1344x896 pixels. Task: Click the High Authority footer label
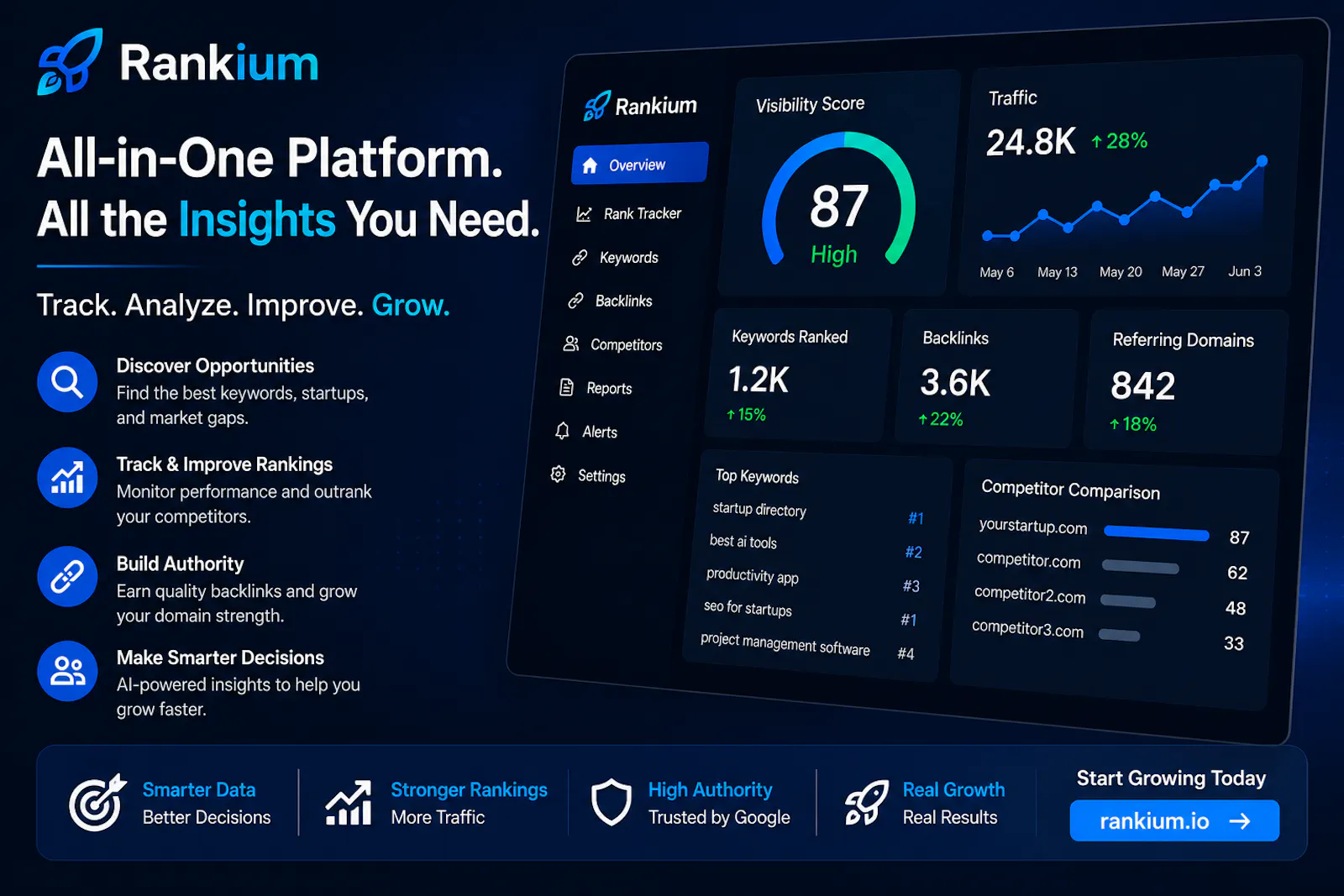[x=710, y=790]
